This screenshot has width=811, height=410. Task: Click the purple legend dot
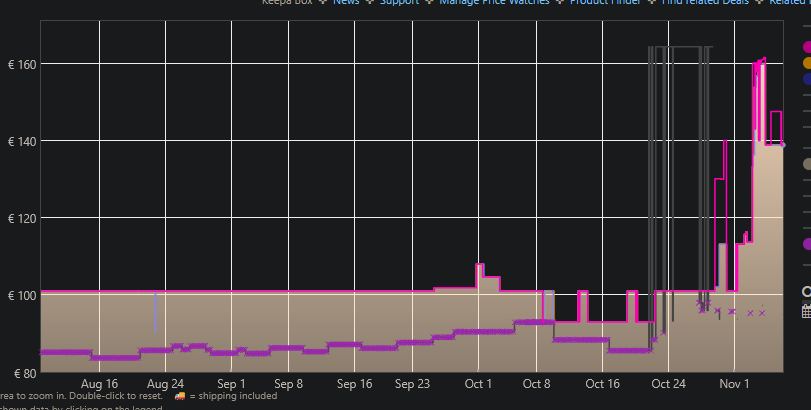coord(807,244)
